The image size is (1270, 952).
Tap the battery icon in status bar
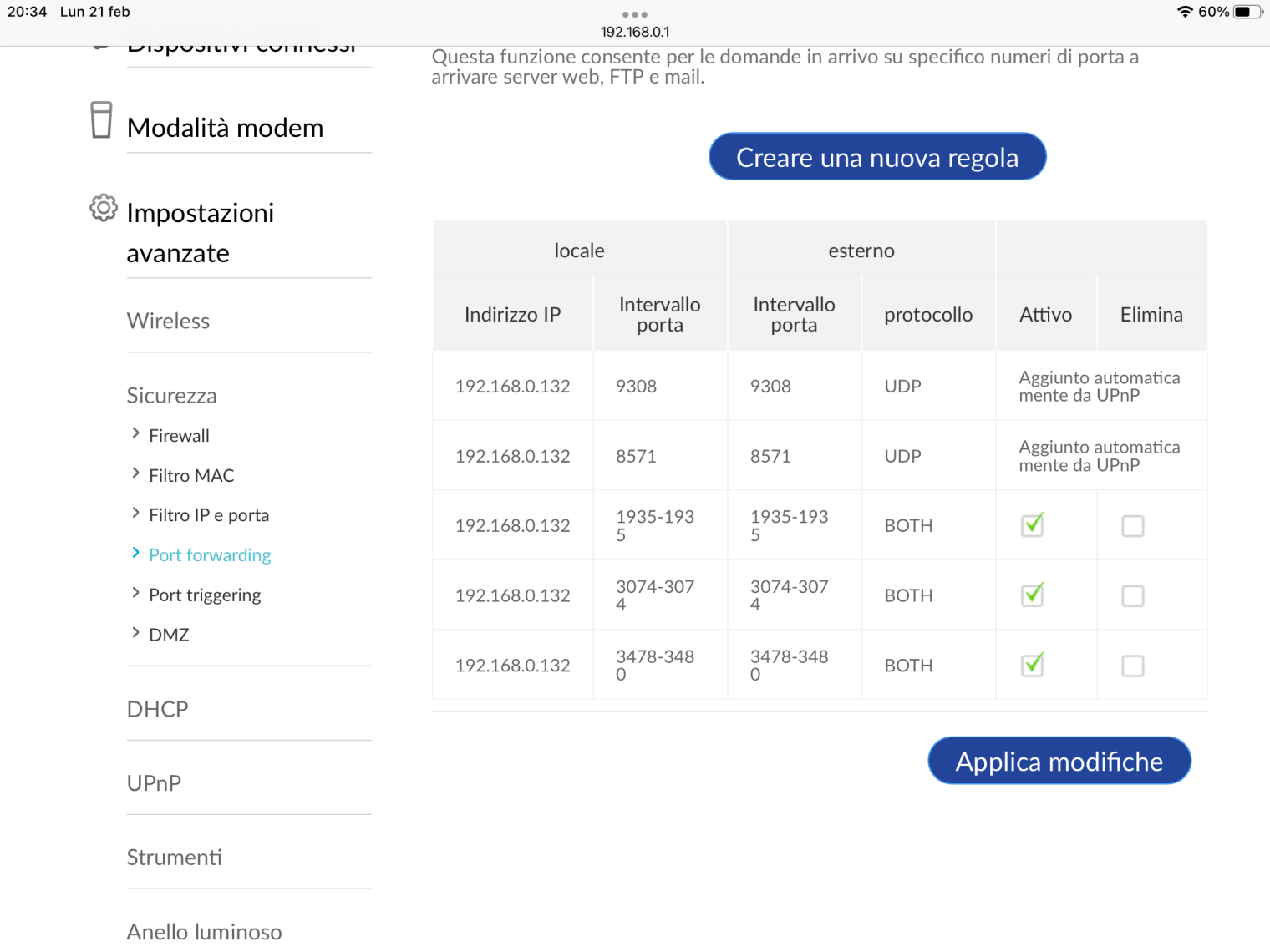pos(1246,12)
